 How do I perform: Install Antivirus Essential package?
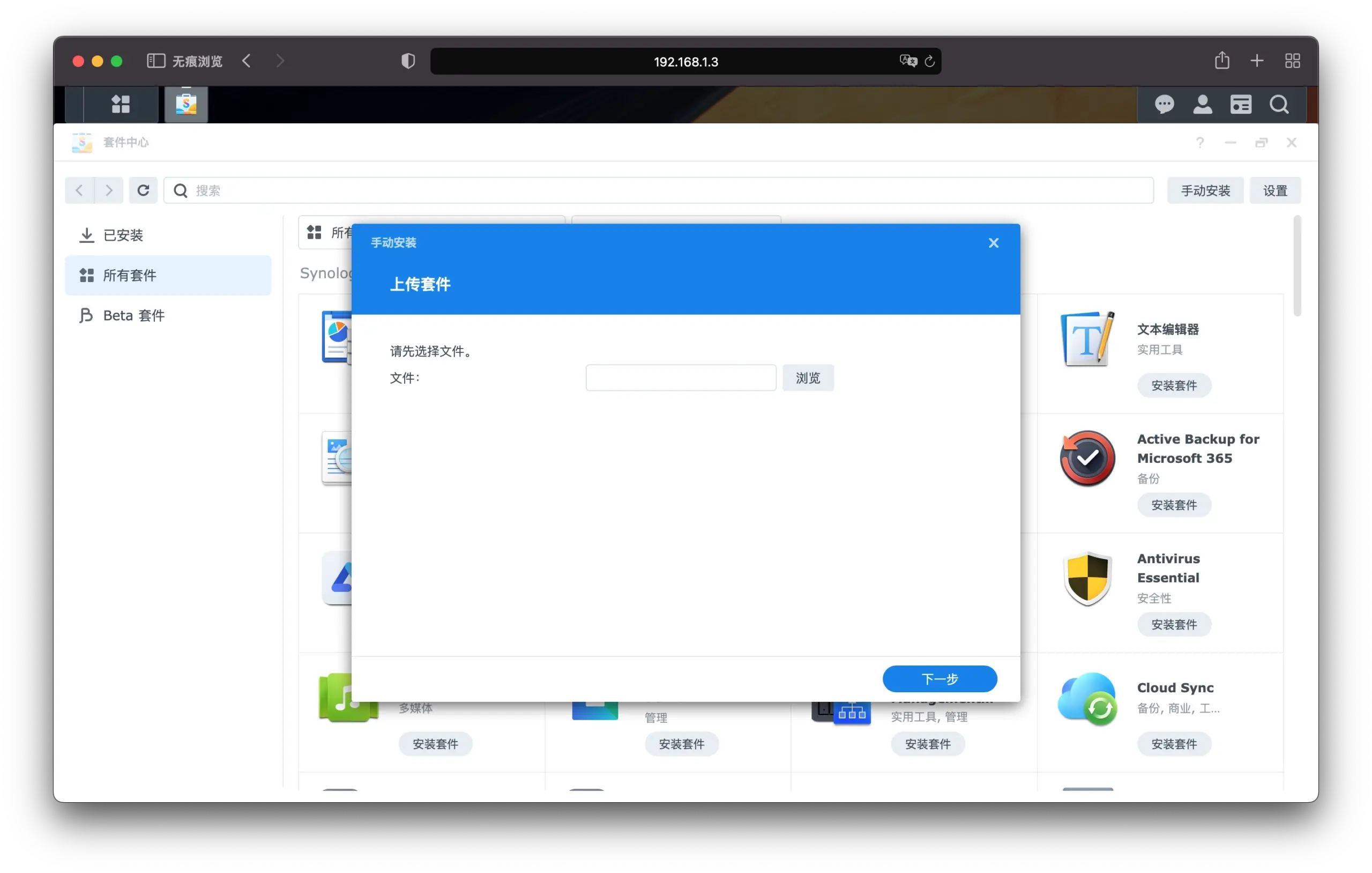[1174, 625]
